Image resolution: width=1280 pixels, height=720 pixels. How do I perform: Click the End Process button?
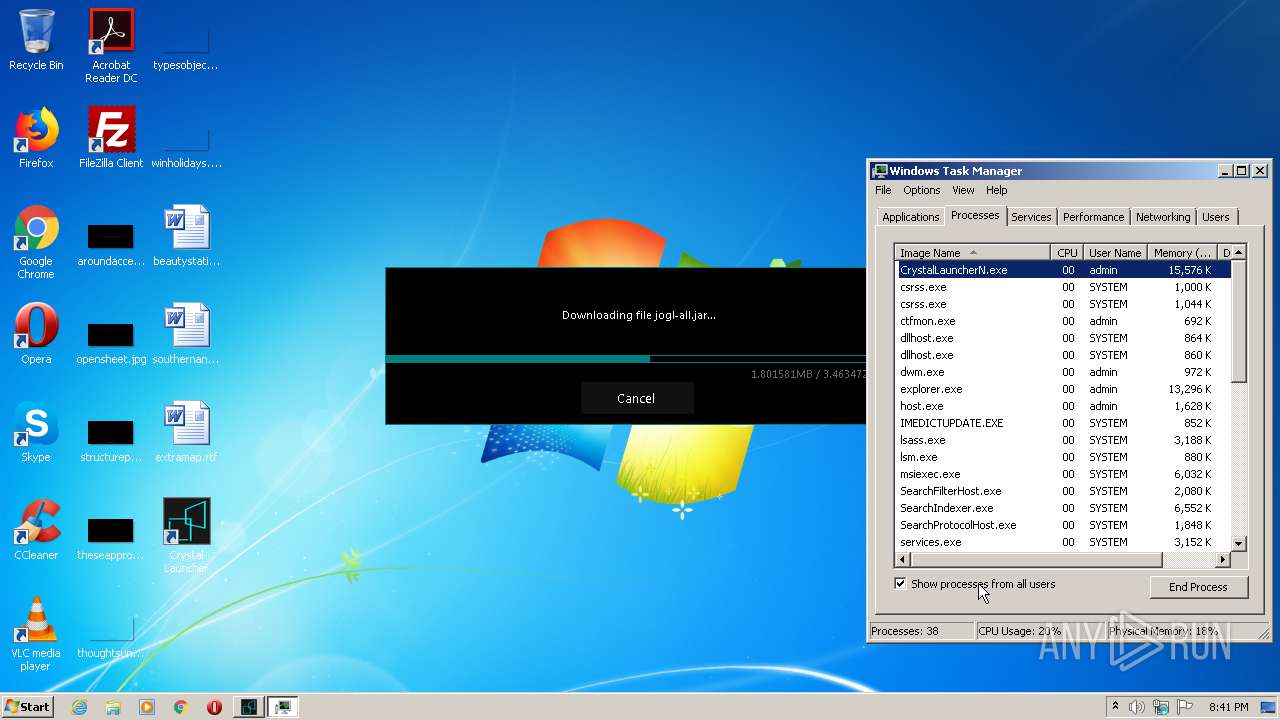1198,587
